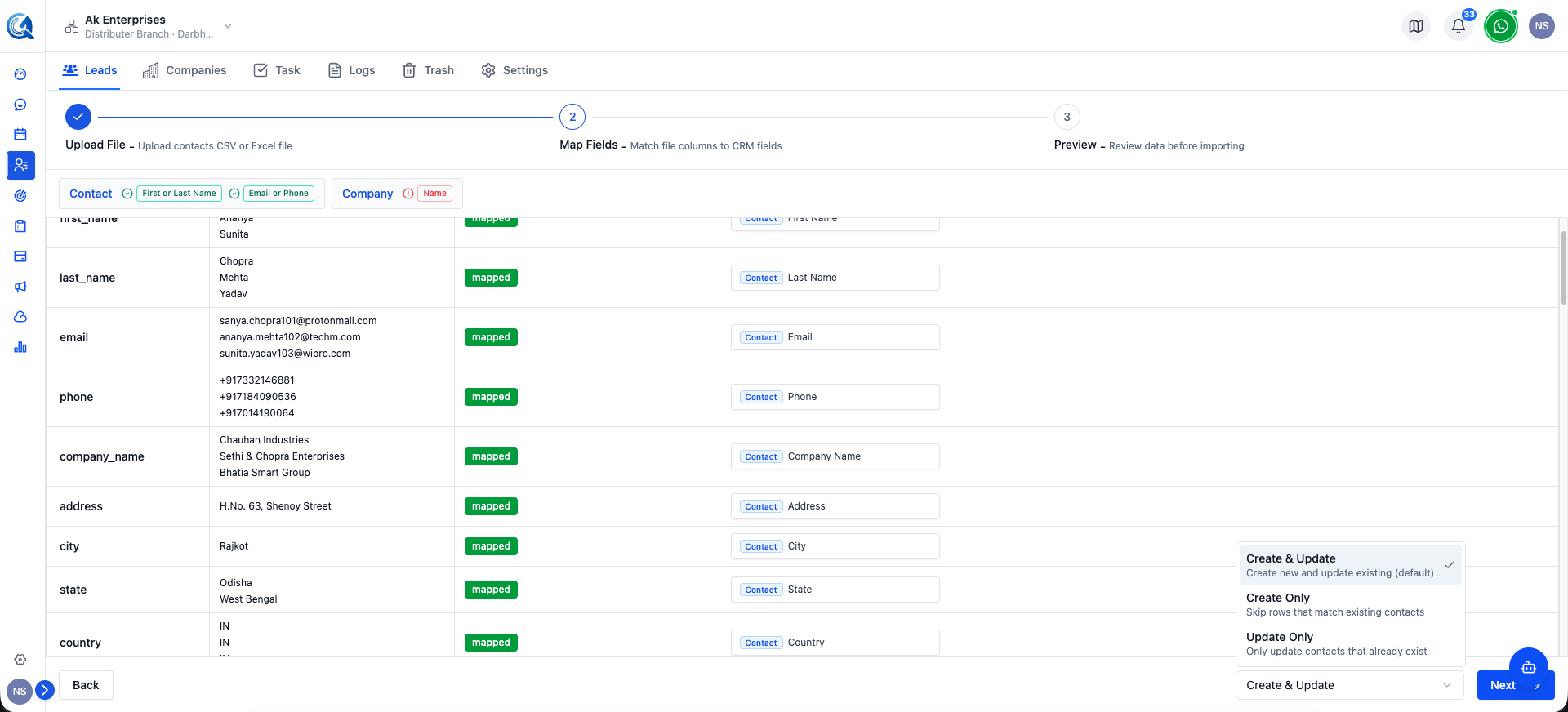Switch to the Task tab

pos(277,70)
